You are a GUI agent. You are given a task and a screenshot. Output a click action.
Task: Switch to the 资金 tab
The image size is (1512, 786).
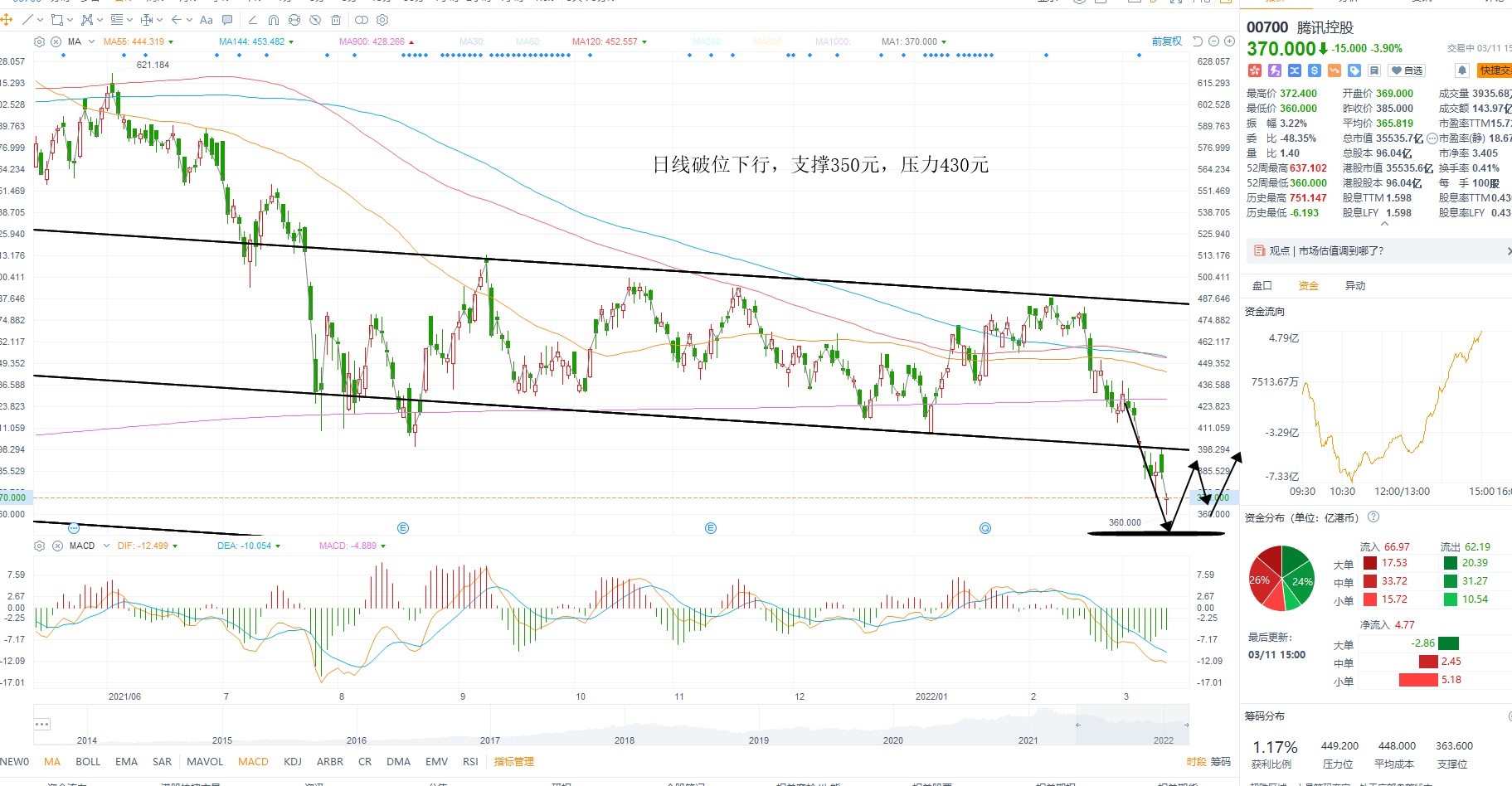[1308, 285]
